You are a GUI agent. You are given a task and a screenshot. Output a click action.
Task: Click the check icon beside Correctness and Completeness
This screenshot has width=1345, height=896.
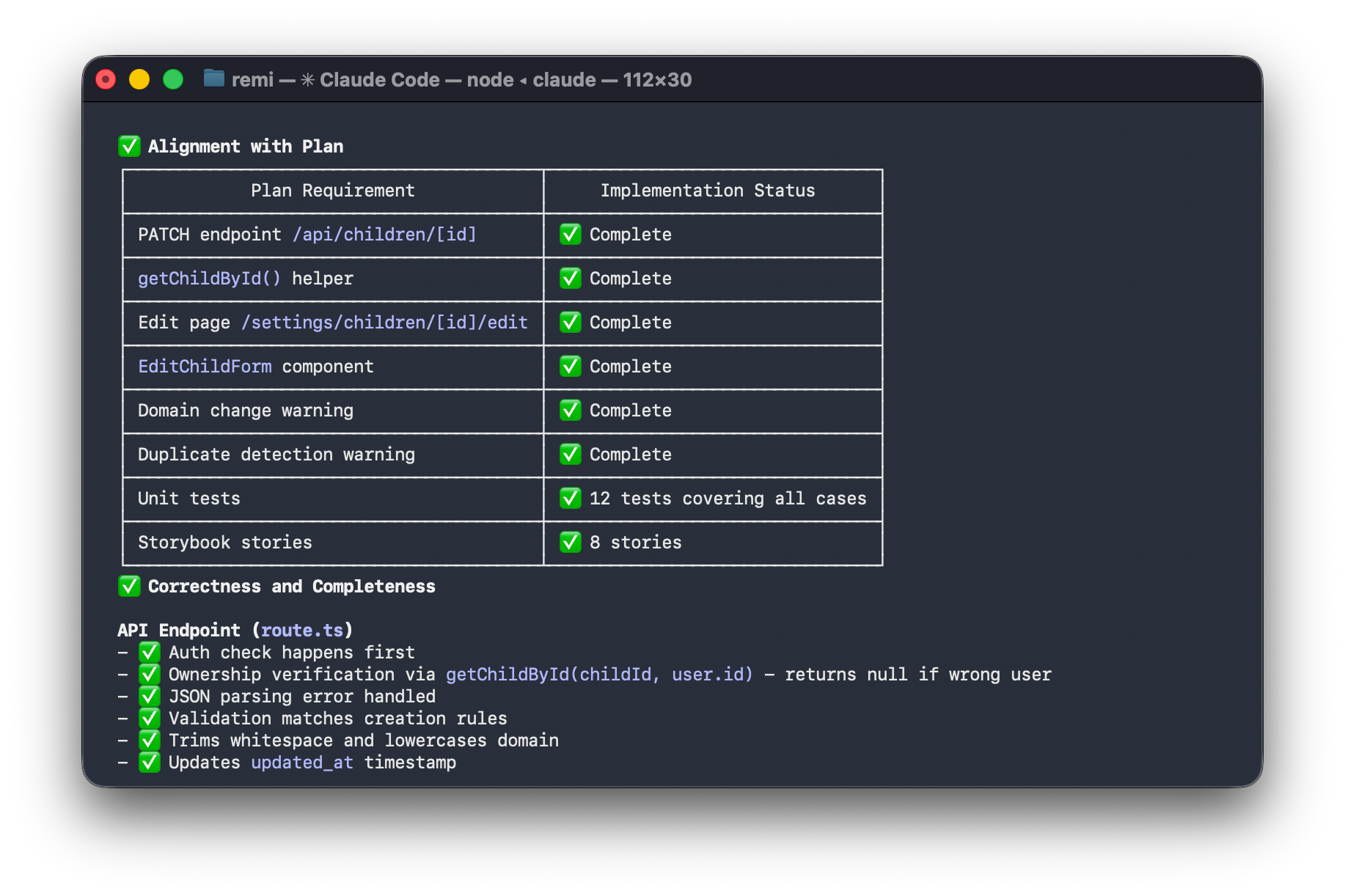(129, 586)
